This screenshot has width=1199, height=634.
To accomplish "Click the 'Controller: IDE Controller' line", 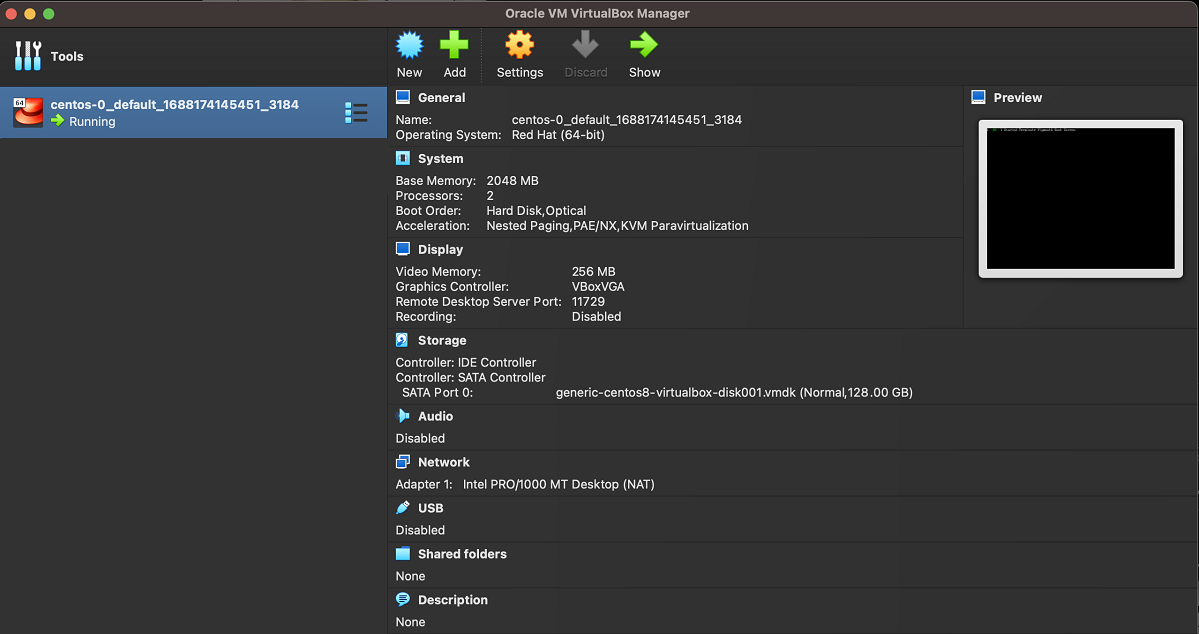I will tap(466, 363).
